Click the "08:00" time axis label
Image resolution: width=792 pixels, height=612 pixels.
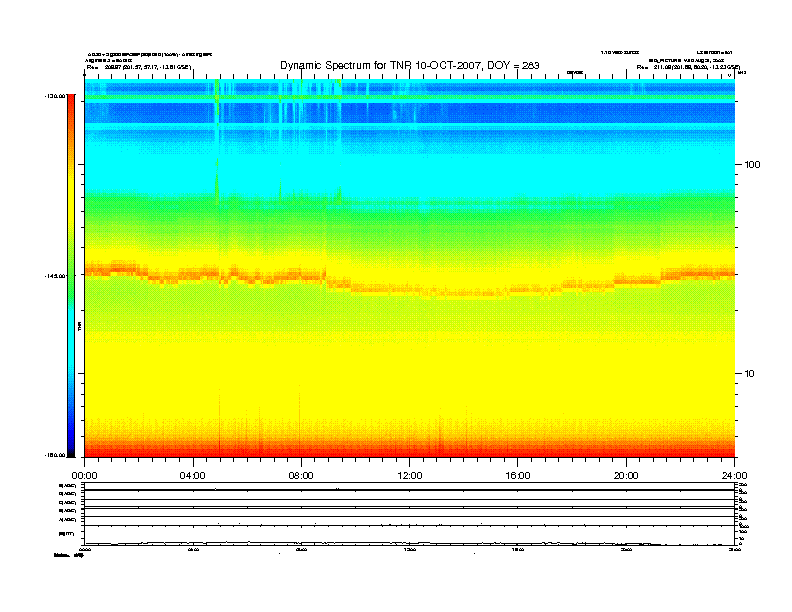pyautogui.click(x=301, y=476)
